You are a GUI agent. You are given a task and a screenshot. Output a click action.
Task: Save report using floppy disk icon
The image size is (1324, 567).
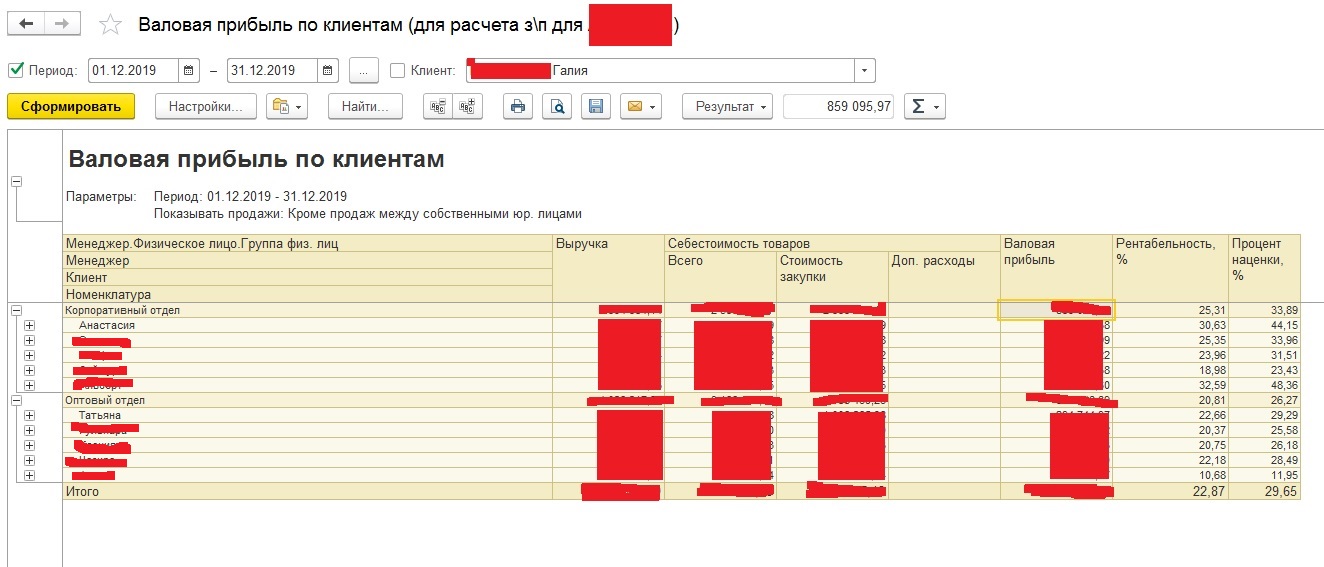click(596, 107)
